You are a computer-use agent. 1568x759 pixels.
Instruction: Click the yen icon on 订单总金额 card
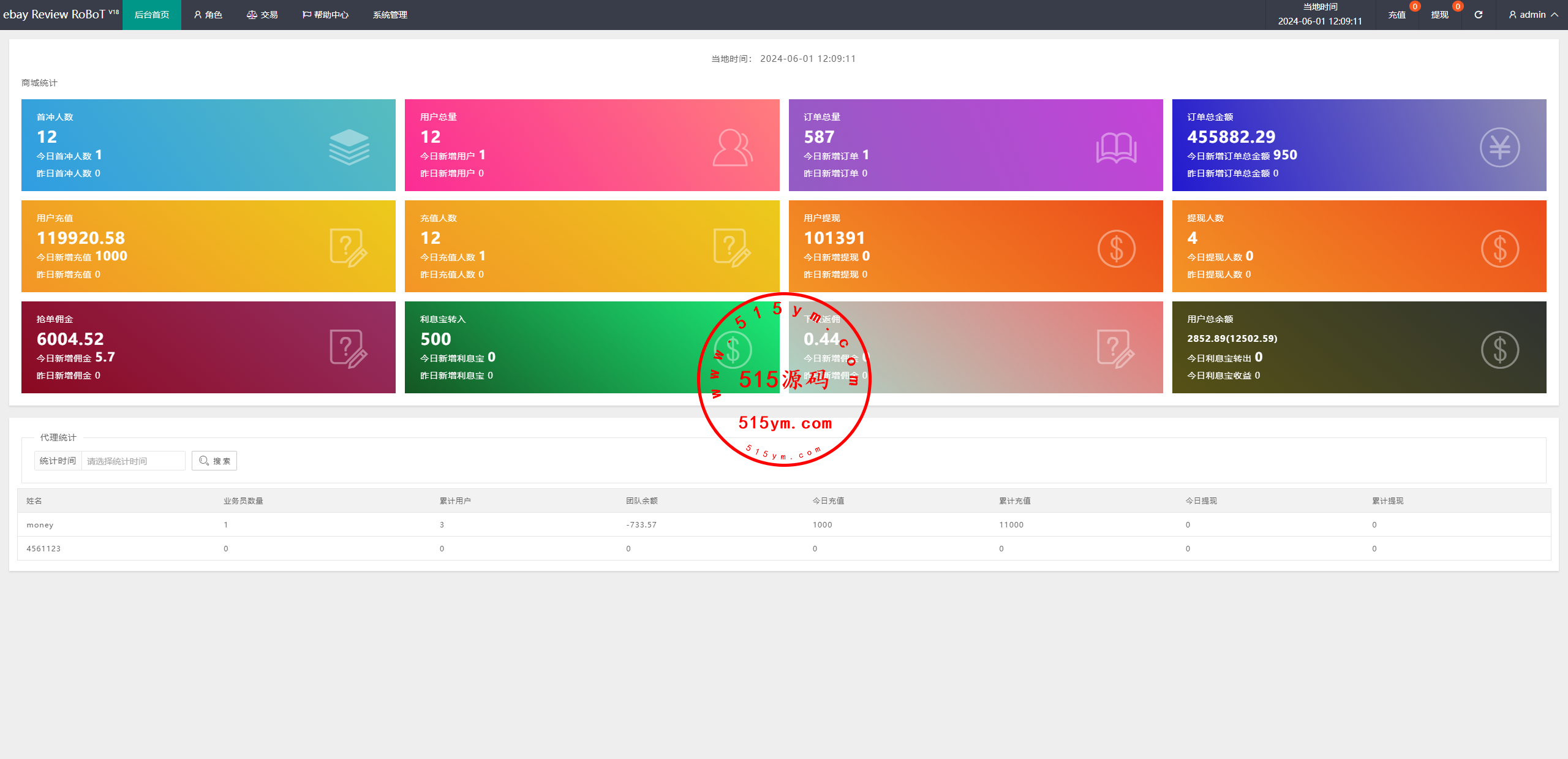[x=1499, y=147]
